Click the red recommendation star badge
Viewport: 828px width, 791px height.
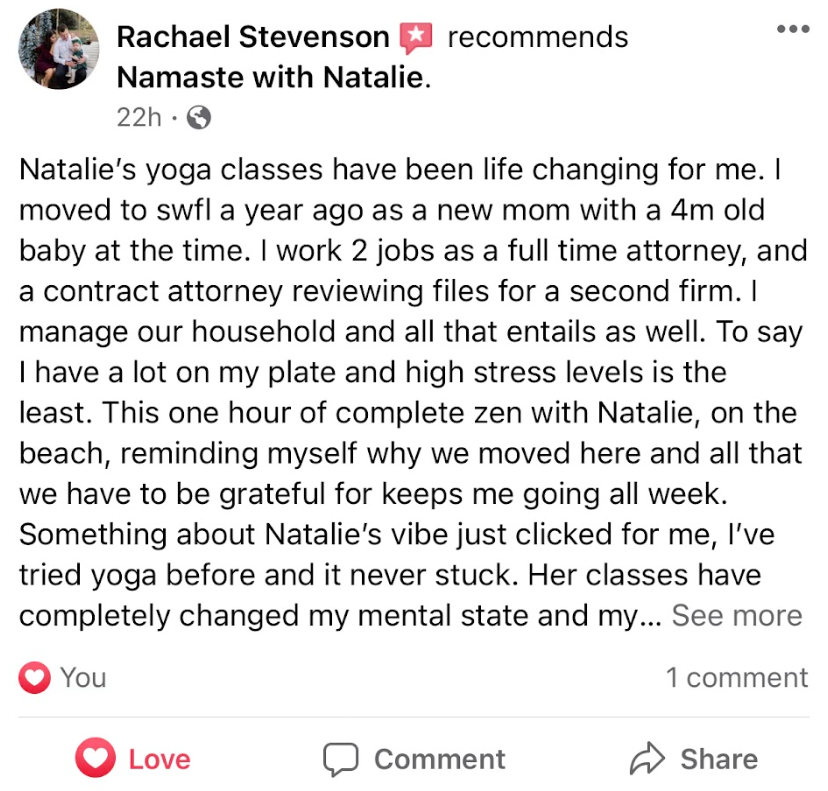416,38
